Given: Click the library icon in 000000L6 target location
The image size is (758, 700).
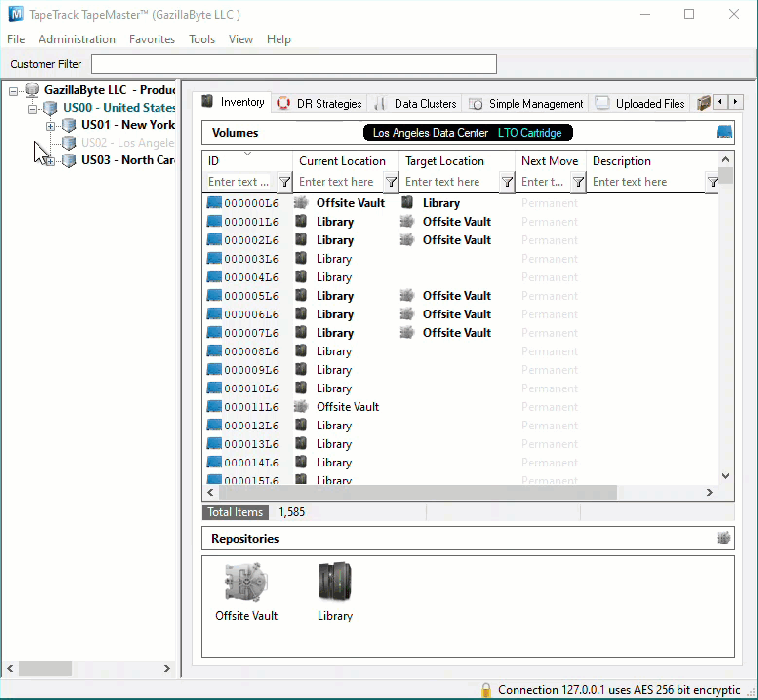Looking at the screenshot, I should 407,203.
